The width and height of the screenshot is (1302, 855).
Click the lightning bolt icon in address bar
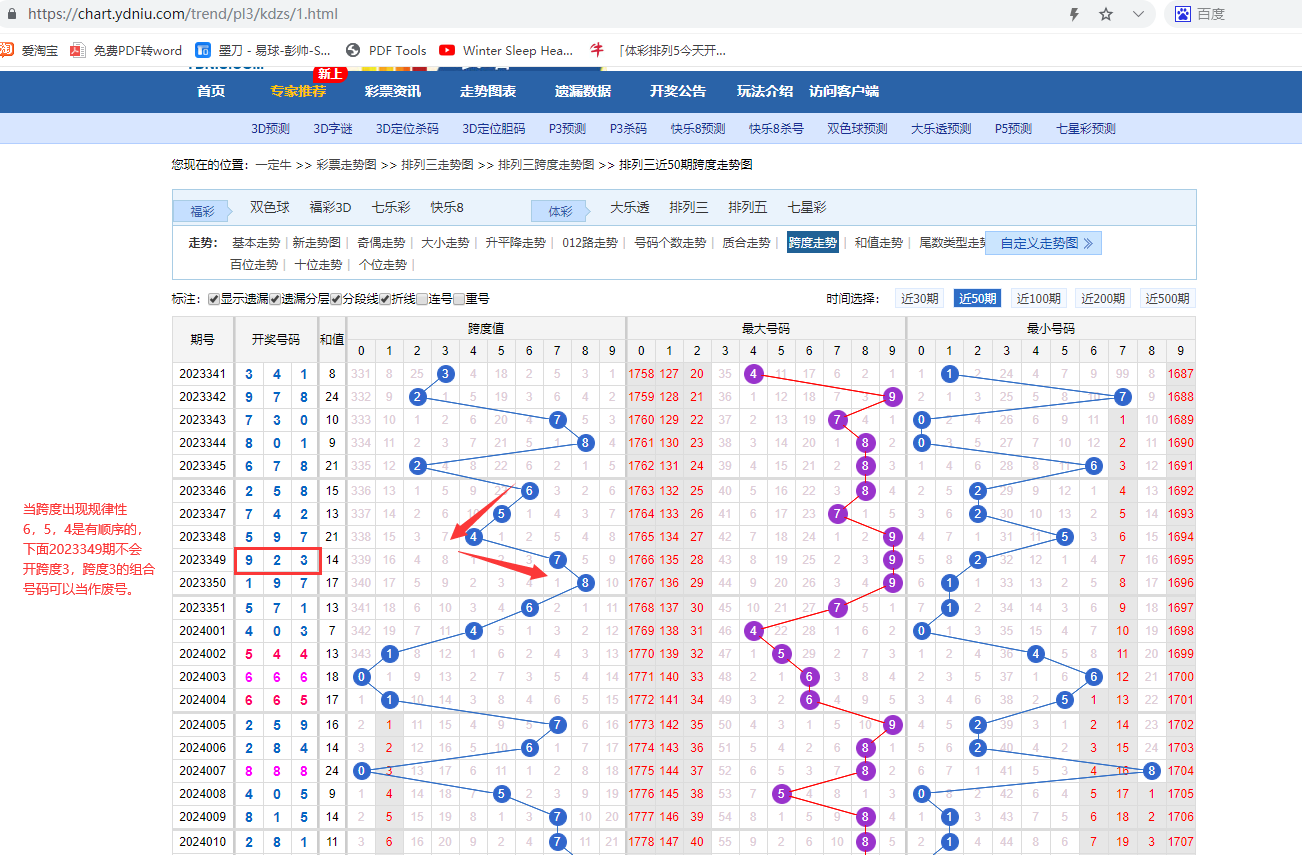[1075, 14]
